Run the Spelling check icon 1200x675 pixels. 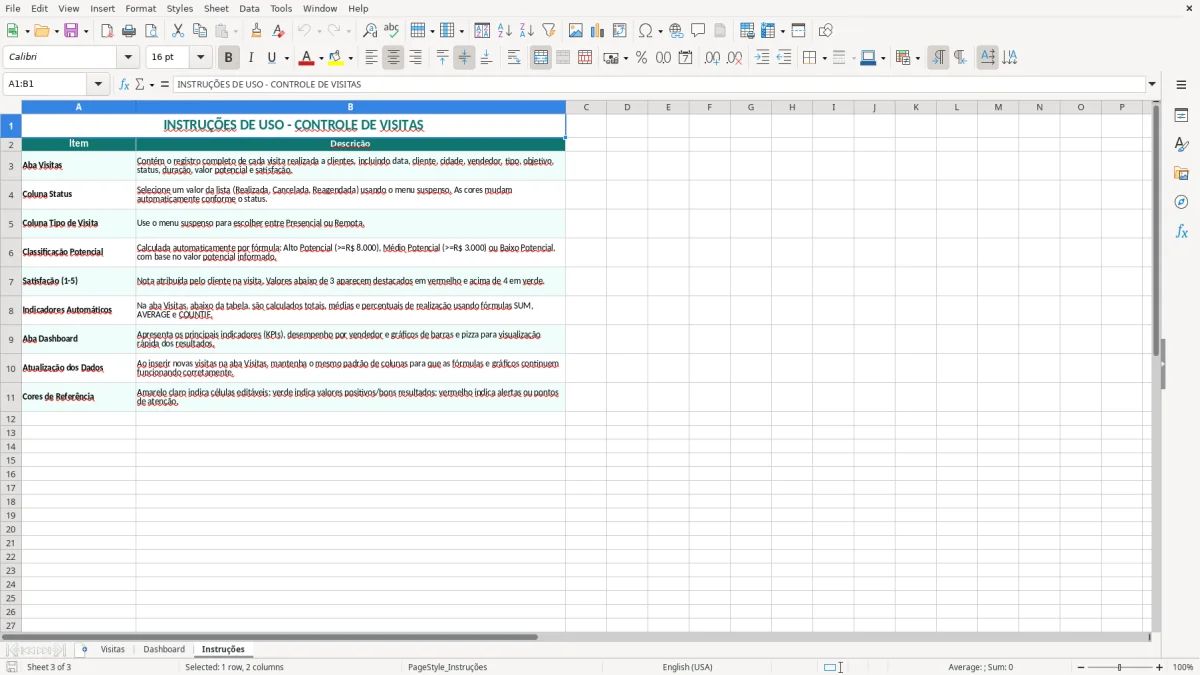tap(392, 31)
